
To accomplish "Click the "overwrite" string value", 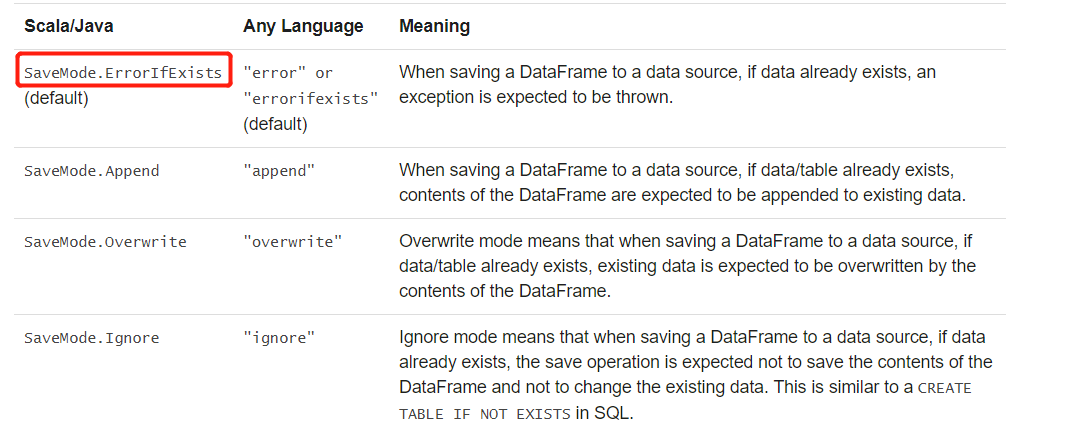I will pos(293,242).
